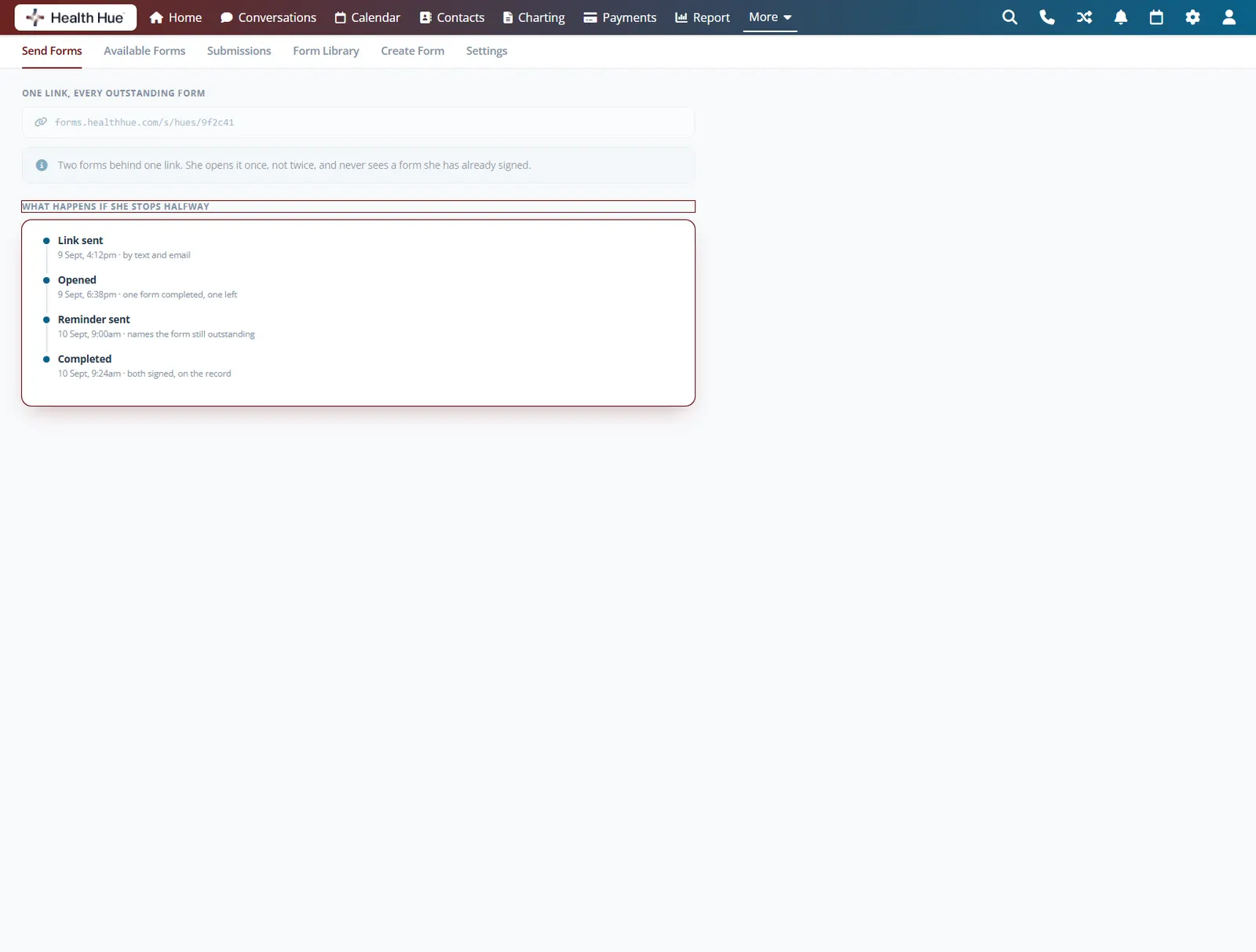1256x952 pixels.
Task: Click the info circle icon
Action: point(42,166)
